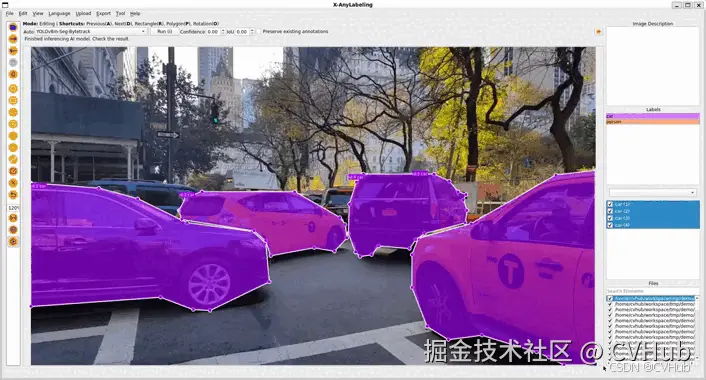Screen dimensions: 706x380
Task: Toggle the checkbox of the highlighted file row
Action: point(610,299)
